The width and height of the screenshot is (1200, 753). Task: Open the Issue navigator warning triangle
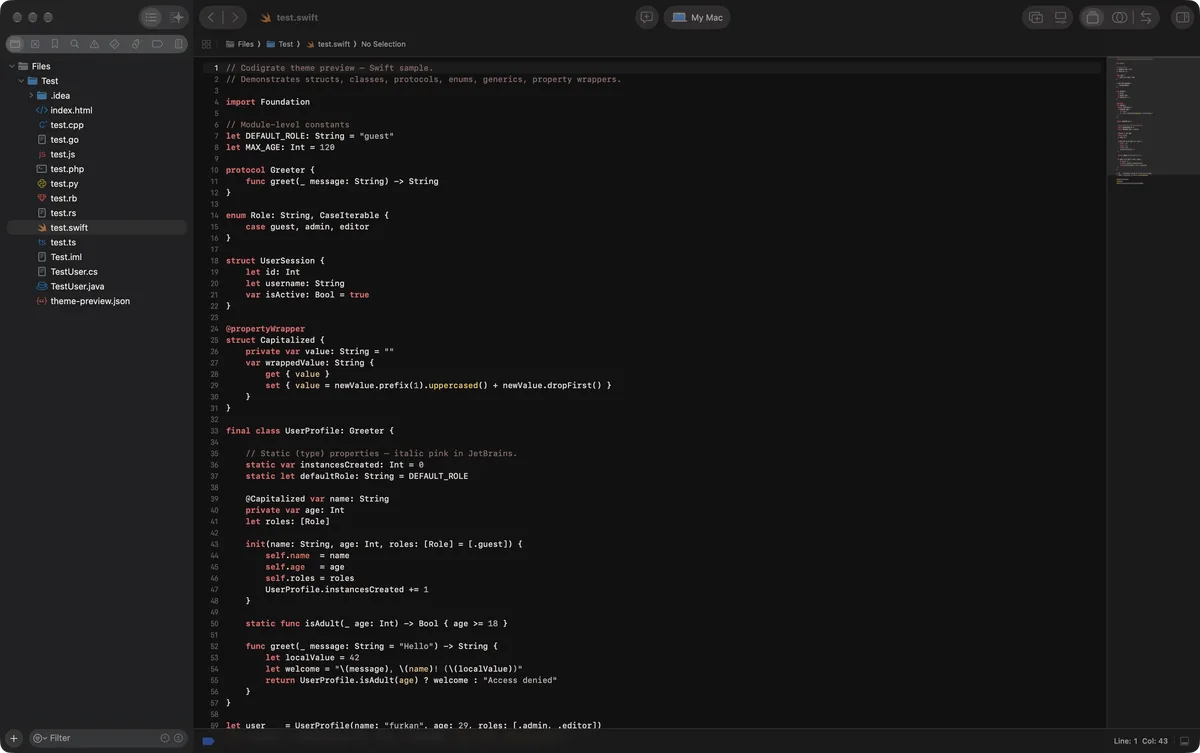point(95,44)
